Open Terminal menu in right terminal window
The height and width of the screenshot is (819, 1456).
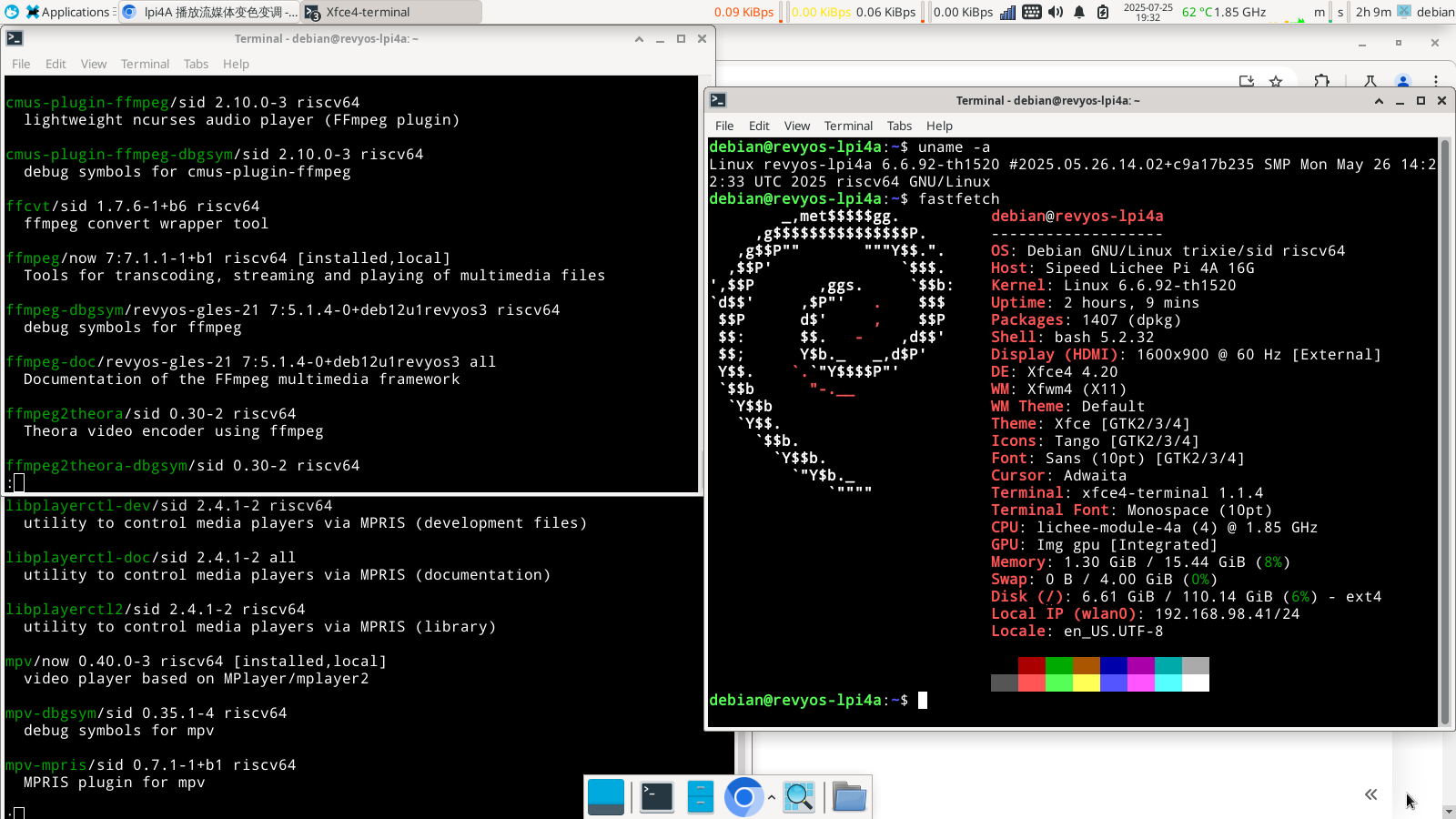click(x=849, y=126)
